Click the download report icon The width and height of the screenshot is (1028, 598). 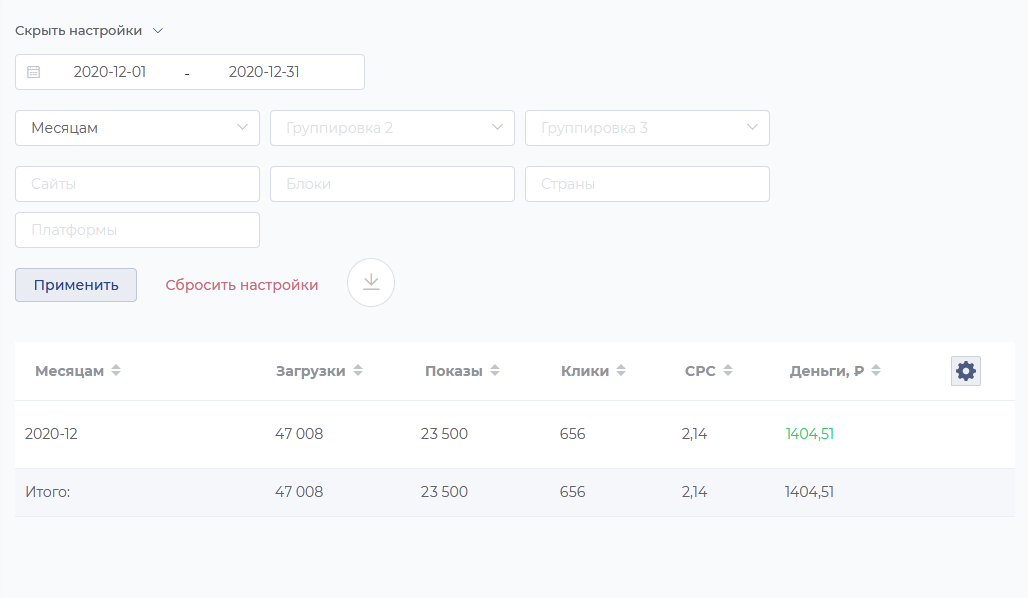click(371, 283)
